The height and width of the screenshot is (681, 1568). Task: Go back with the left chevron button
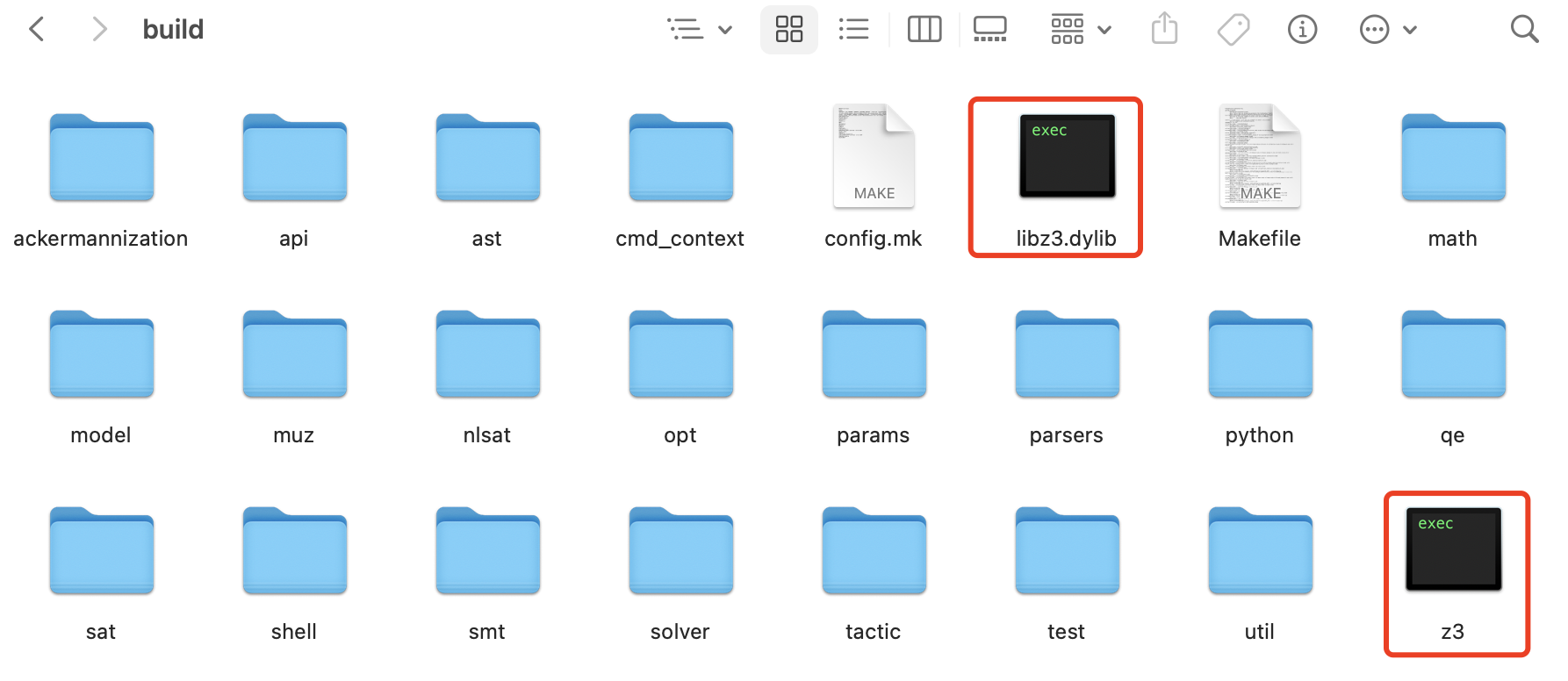[x=36, y=29]
